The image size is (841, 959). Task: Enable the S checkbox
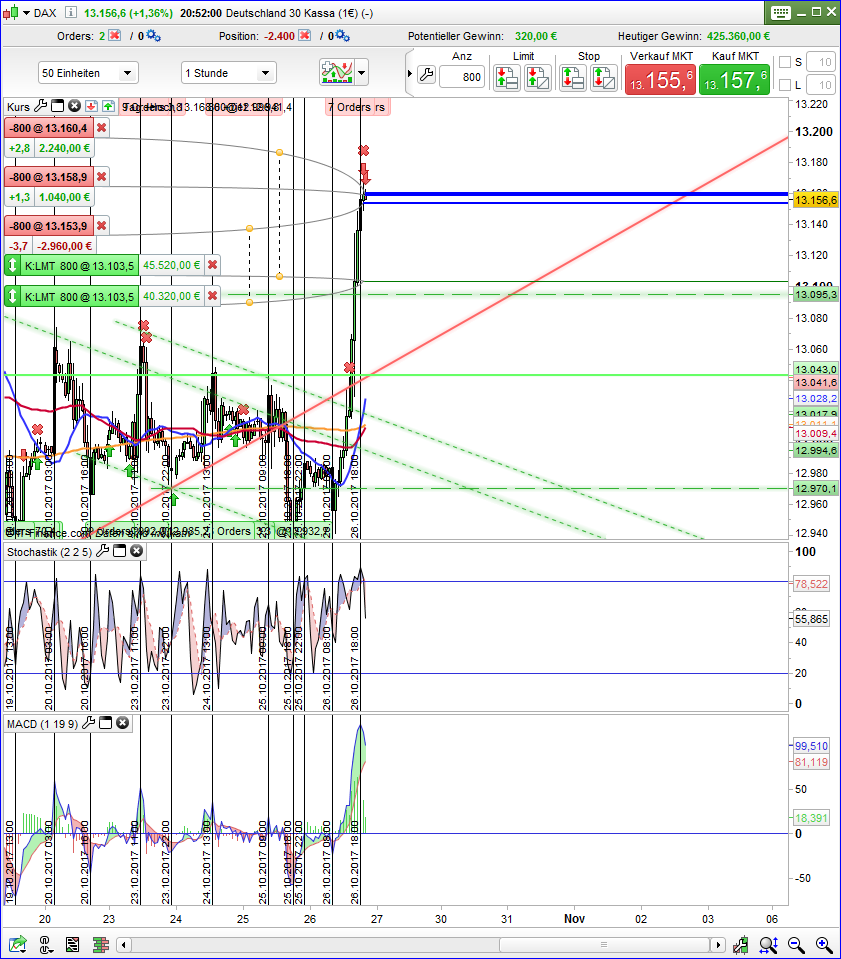(785, 62)
